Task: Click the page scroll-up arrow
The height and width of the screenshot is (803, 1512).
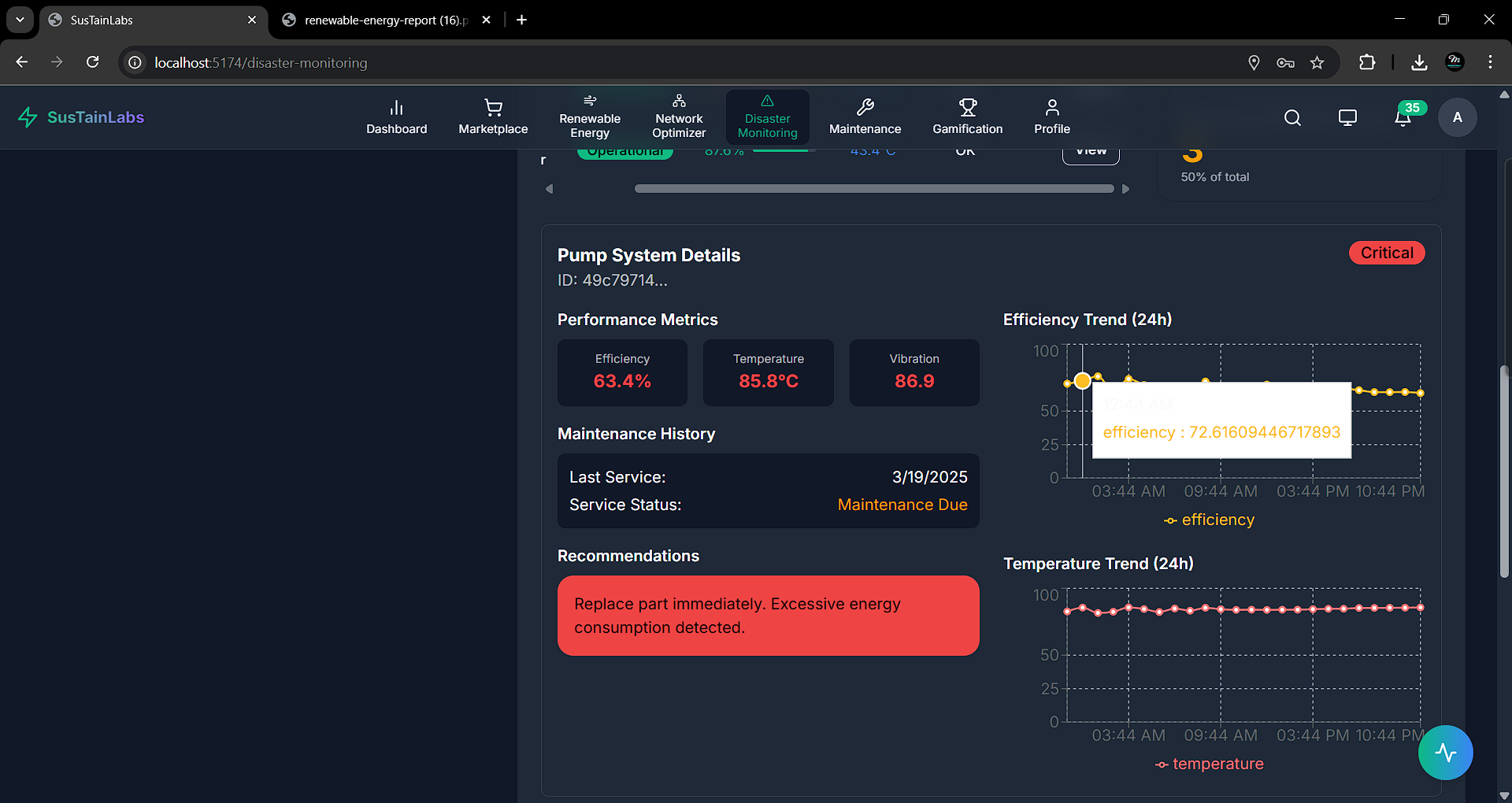Action: click(x=1504, y=94)
